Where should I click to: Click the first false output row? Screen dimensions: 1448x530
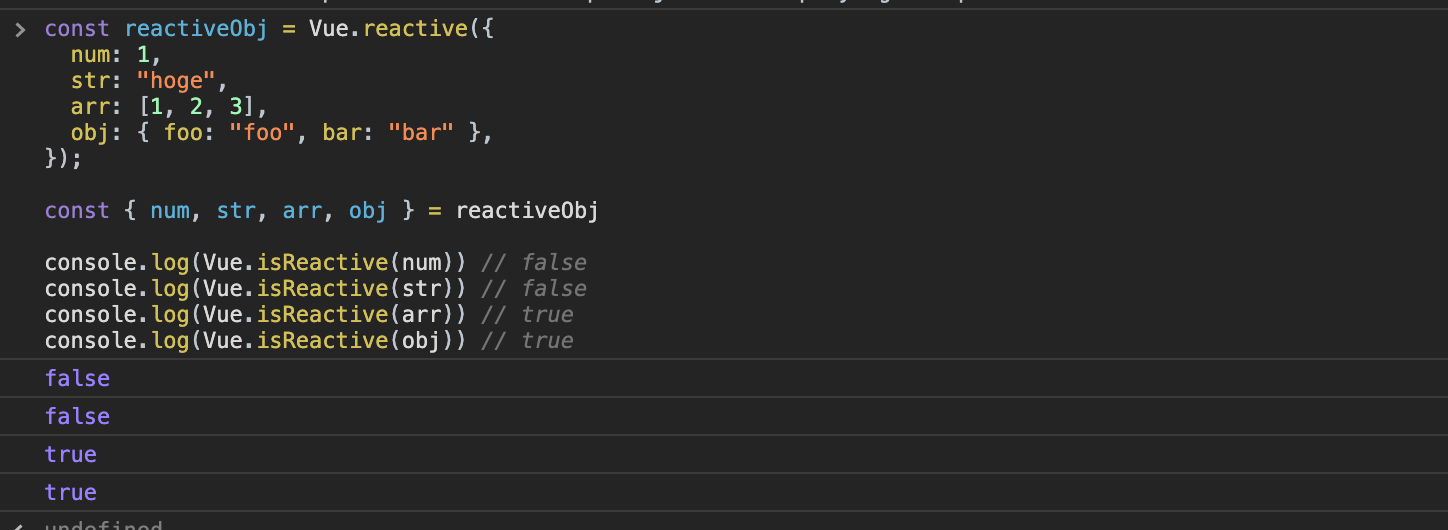[x=77, y=378]
